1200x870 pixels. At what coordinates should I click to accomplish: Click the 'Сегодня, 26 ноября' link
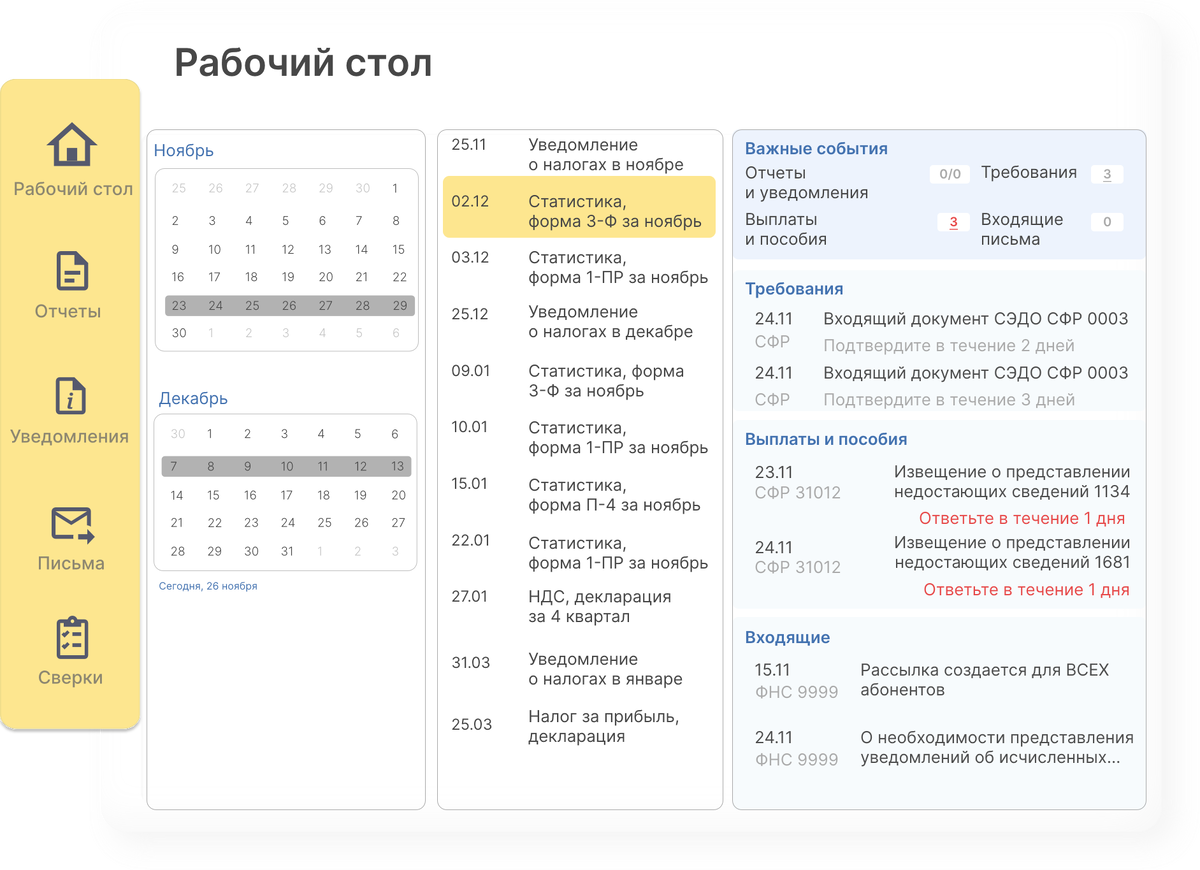pos(208,586)
